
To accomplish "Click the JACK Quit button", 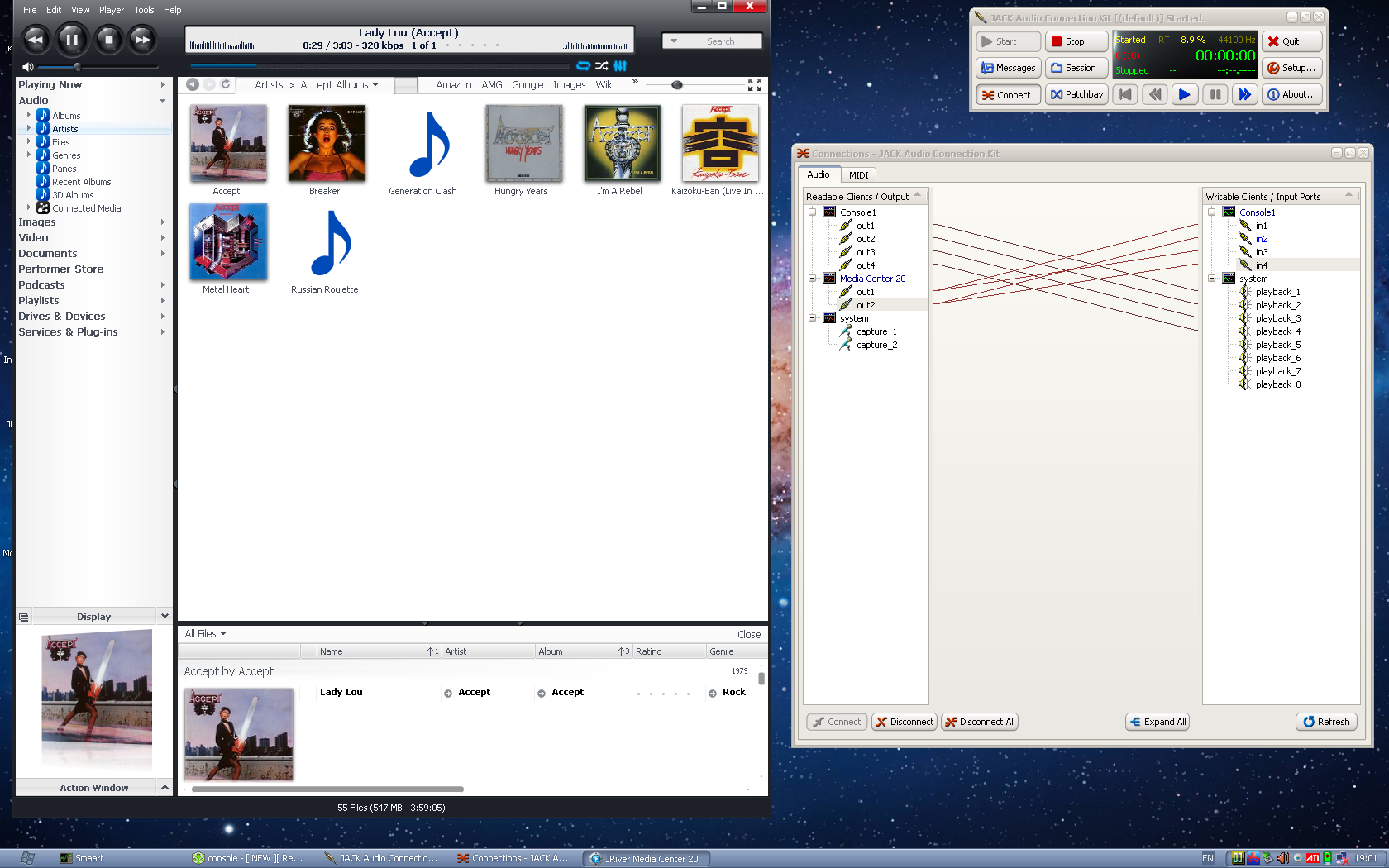I will coord(1291,41).
